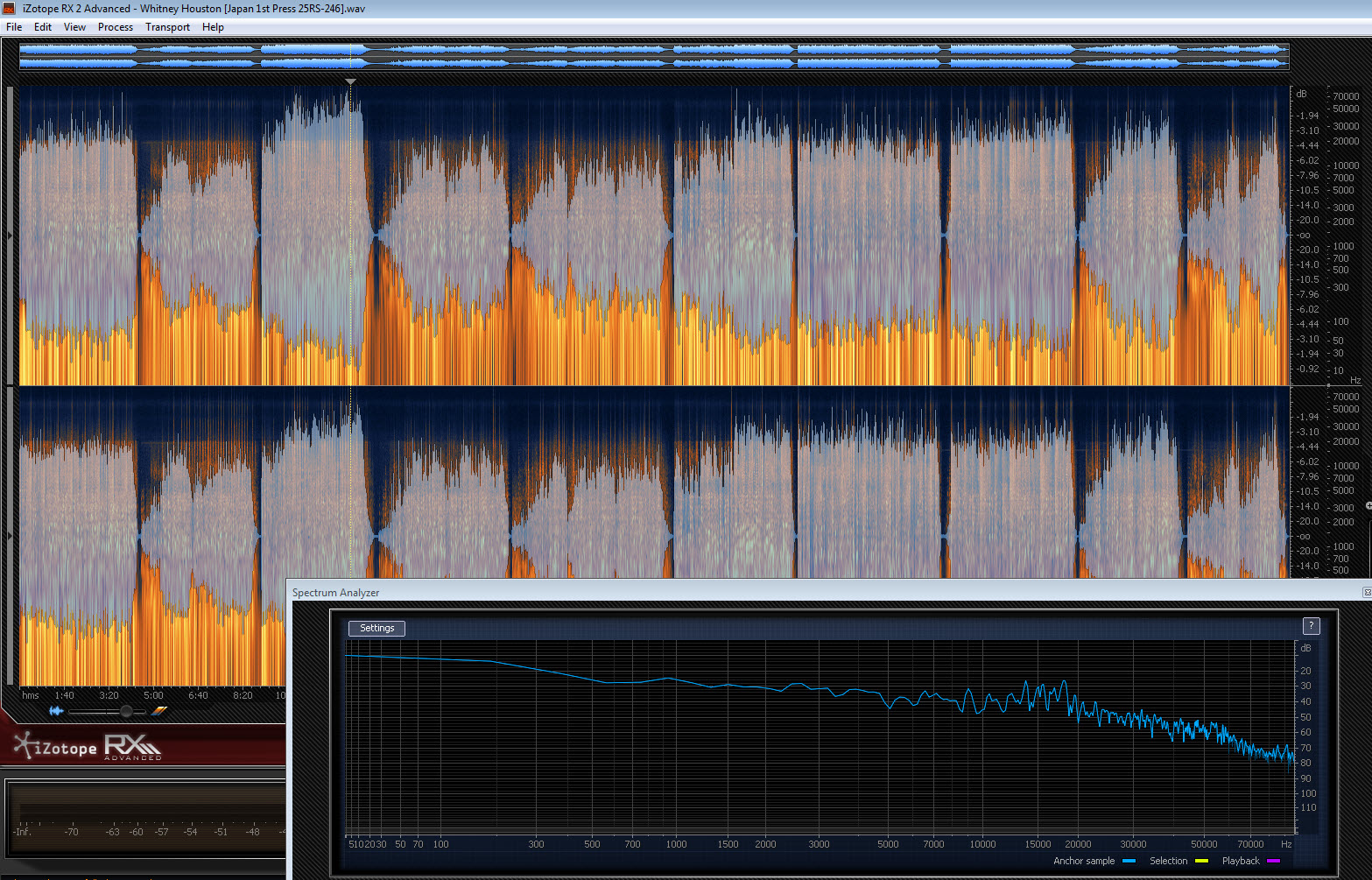
Task: Click the playhead triangle marker above the spectrogram
Action: coord(350,81)
